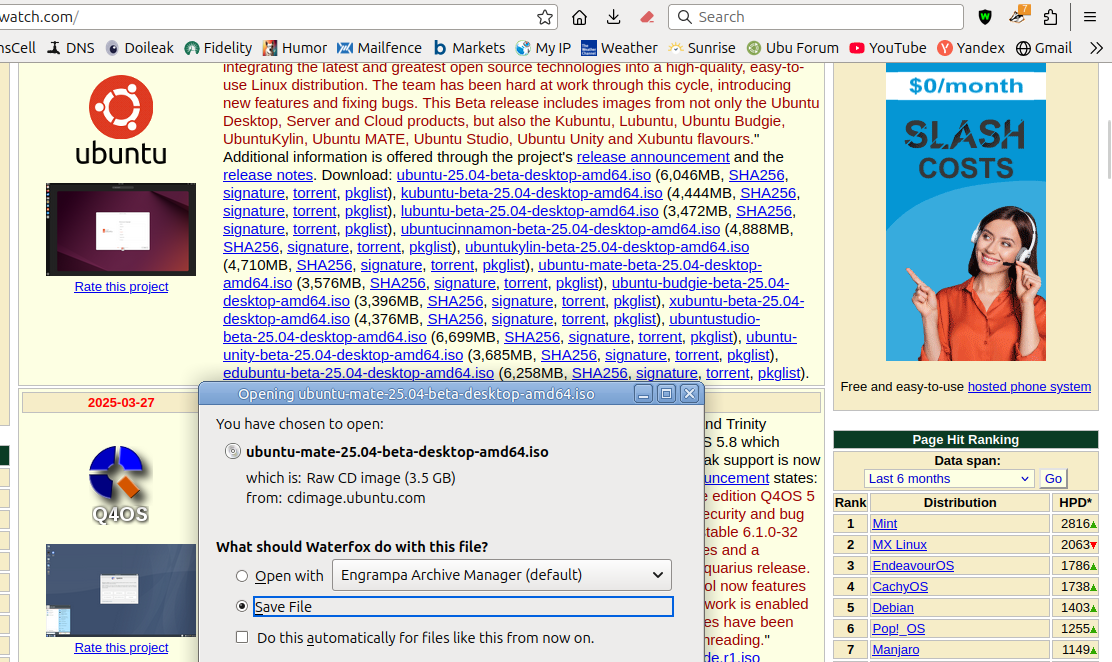This screenshot has height=662, width=1112.
Task: Check Do this automatically for files like this
Action: coord(243,637)
